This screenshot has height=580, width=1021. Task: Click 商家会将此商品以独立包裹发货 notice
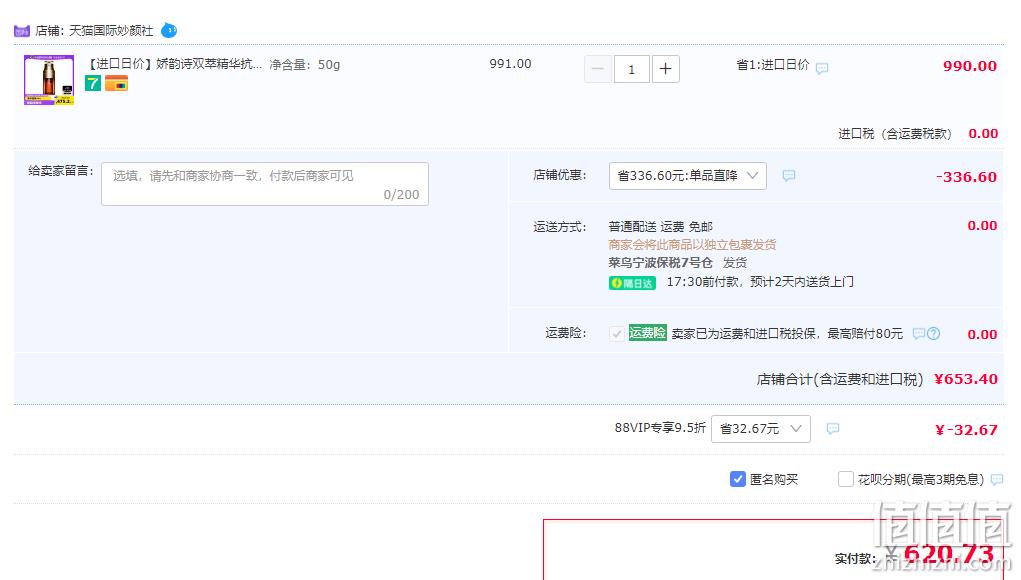click(x=692, y=245)
